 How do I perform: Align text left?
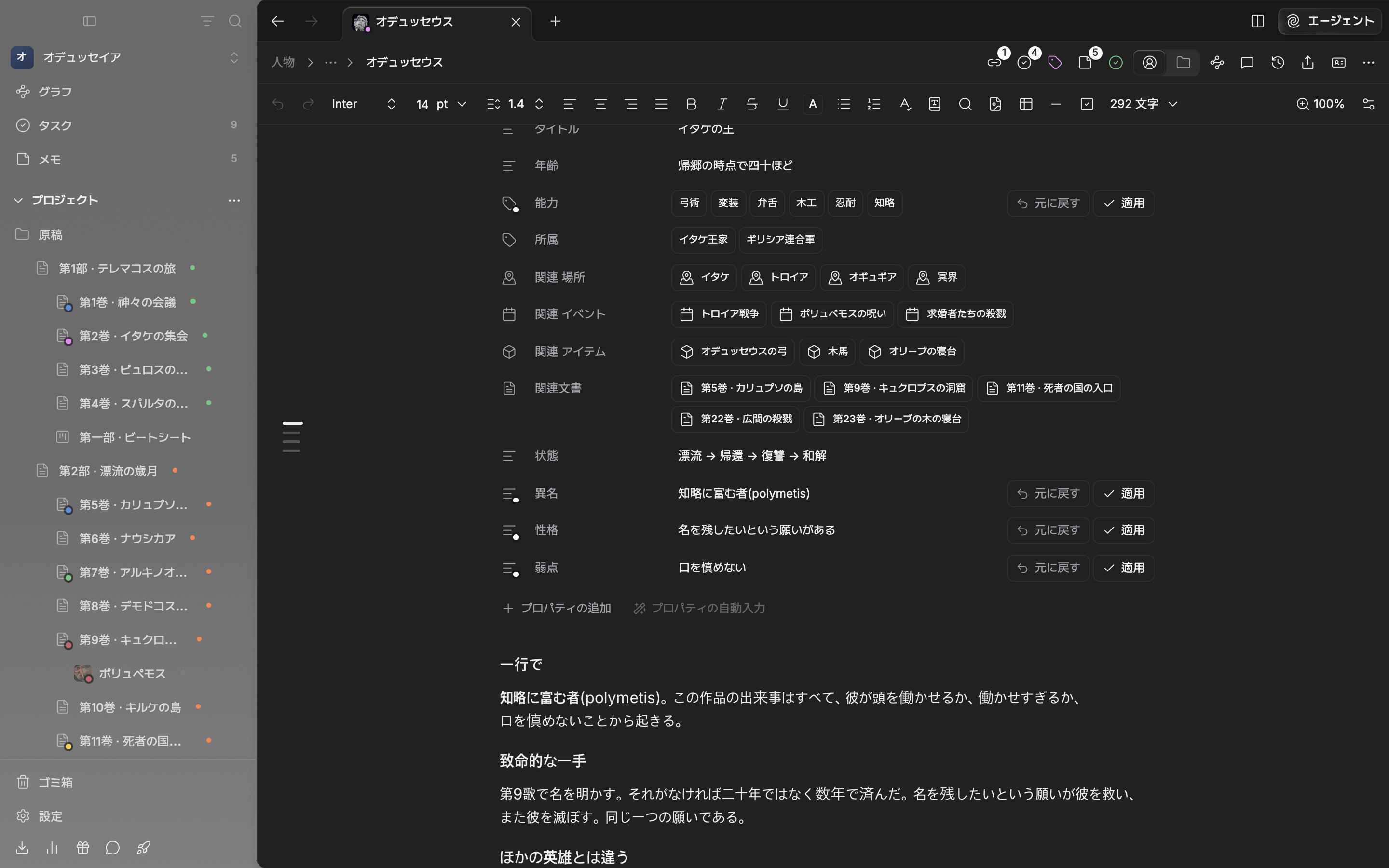point(570,104)
